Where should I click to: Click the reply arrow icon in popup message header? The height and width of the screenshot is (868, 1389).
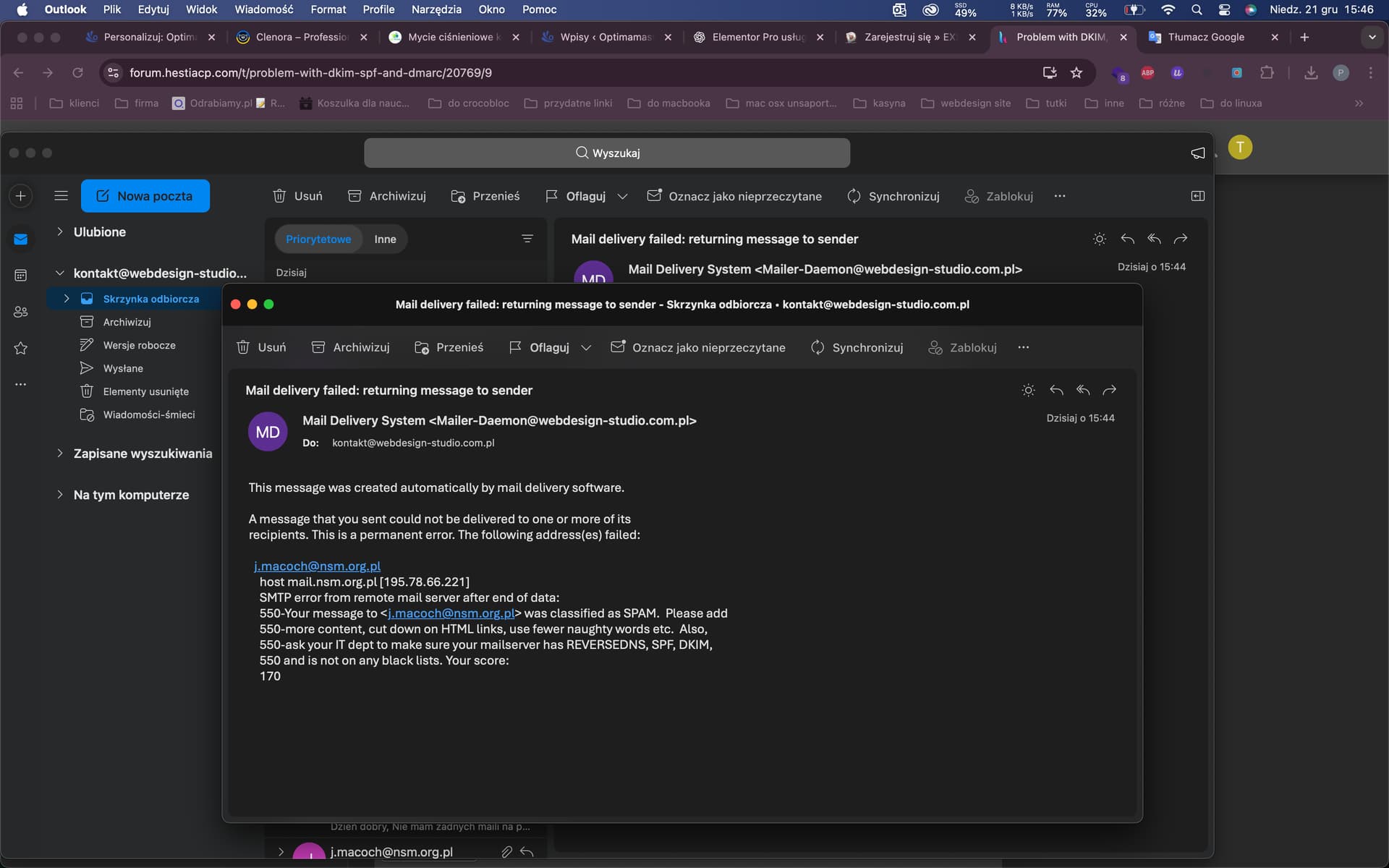pos(1056,390)
